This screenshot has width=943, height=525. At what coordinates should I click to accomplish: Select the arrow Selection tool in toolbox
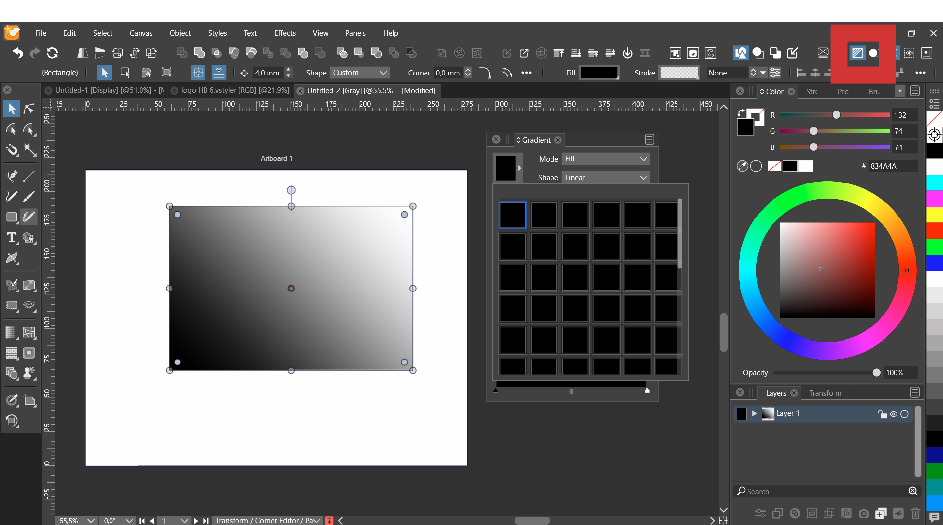click(12, 109)
